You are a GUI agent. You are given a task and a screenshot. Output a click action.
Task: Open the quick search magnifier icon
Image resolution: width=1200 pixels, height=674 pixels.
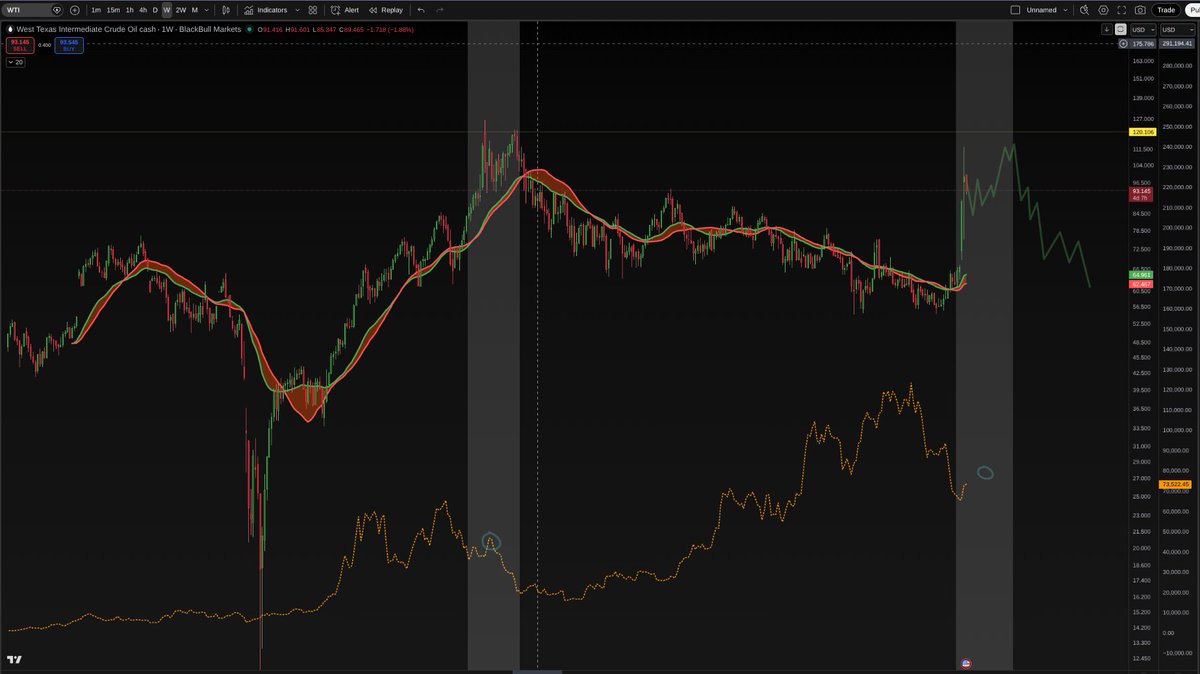(x=1084, y=10)
